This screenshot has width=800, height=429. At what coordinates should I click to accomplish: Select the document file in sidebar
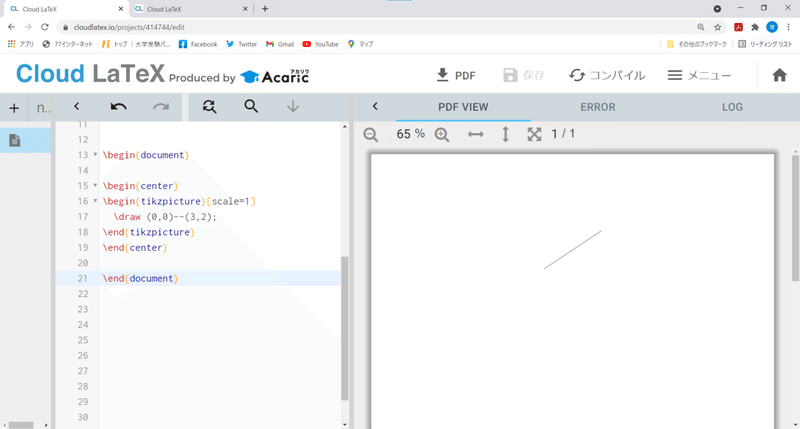tap(15, 140)
